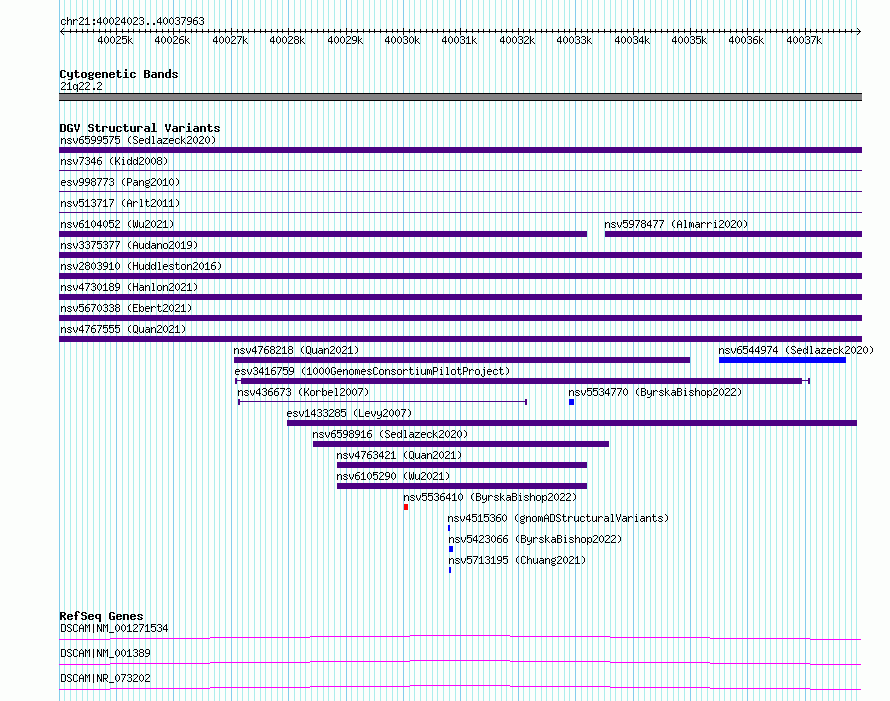Screen dimensions: 890x701
Task: Click the nsv6599575 (Sedlazeck2020) variant label
Action: tap(138, 140)
